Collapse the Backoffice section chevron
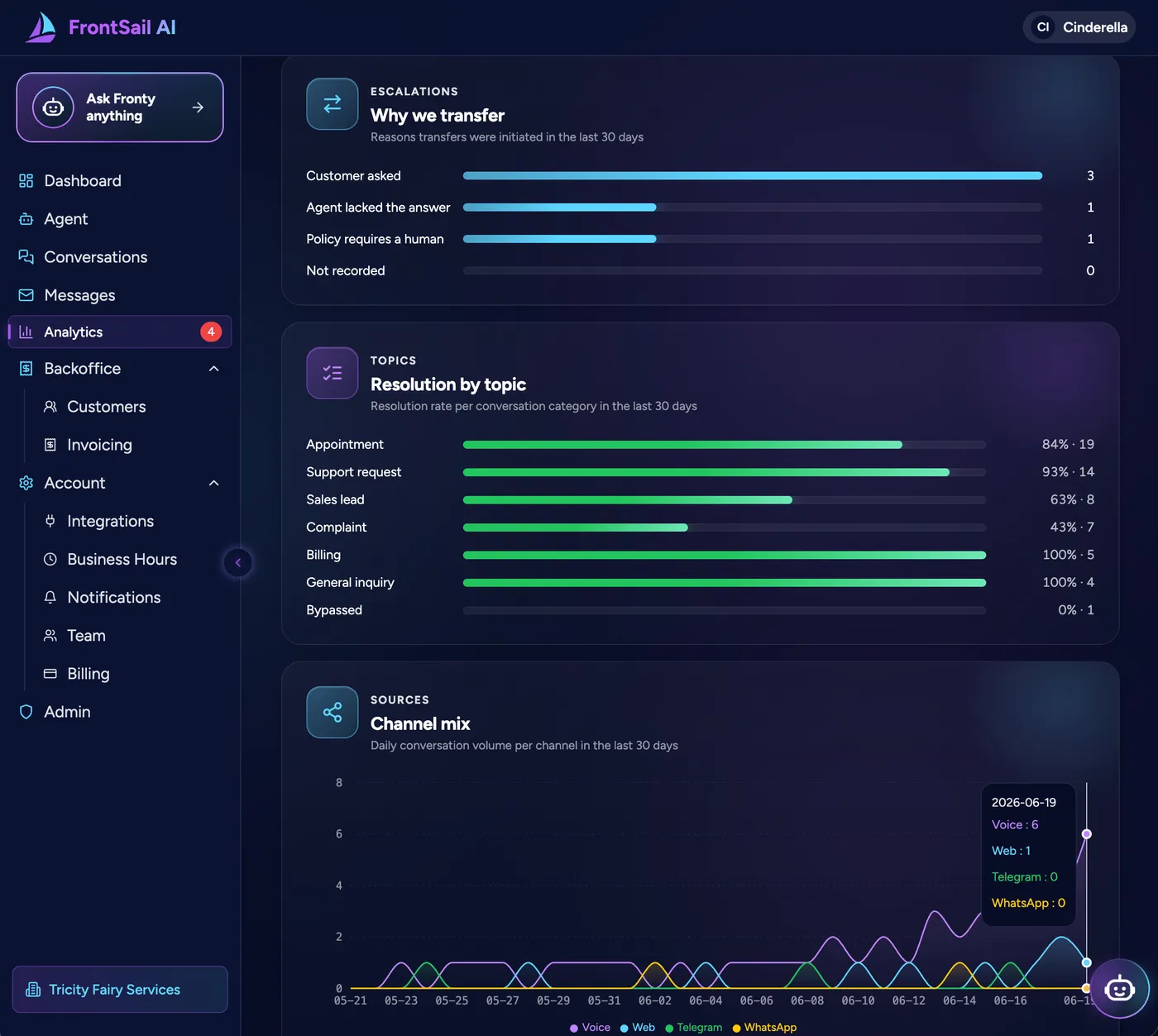Viewport: 1158px width, 1036px height. click(x=214, y=369)
